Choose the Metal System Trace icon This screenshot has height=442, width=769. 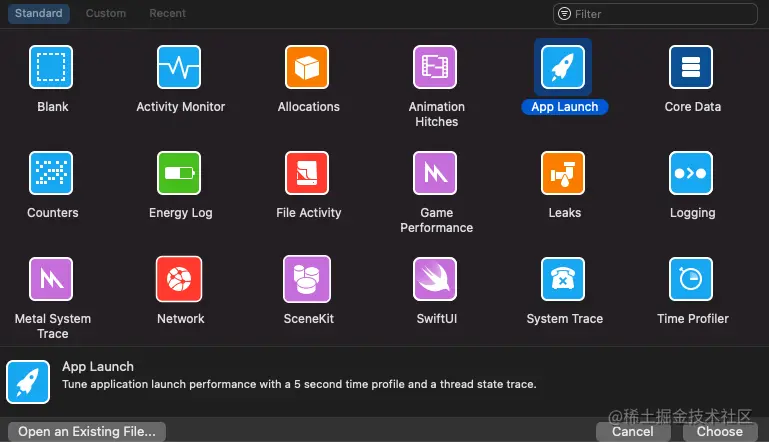coord(51,279)
